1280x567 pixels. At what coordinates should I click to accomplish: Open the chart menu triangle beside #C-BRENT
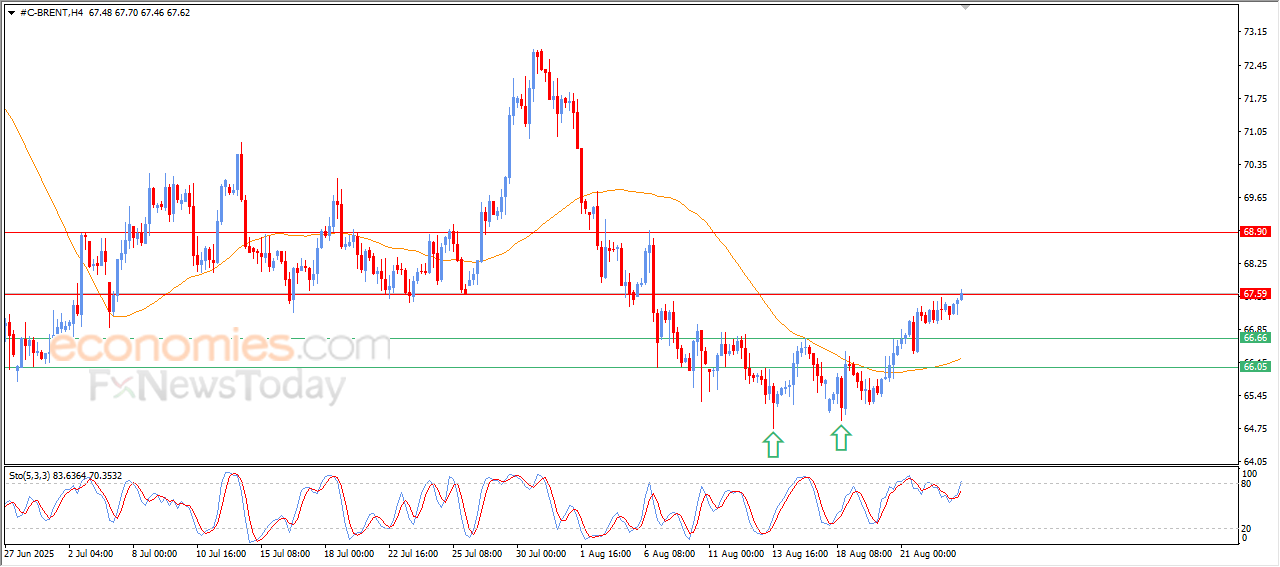coord(11,13)
